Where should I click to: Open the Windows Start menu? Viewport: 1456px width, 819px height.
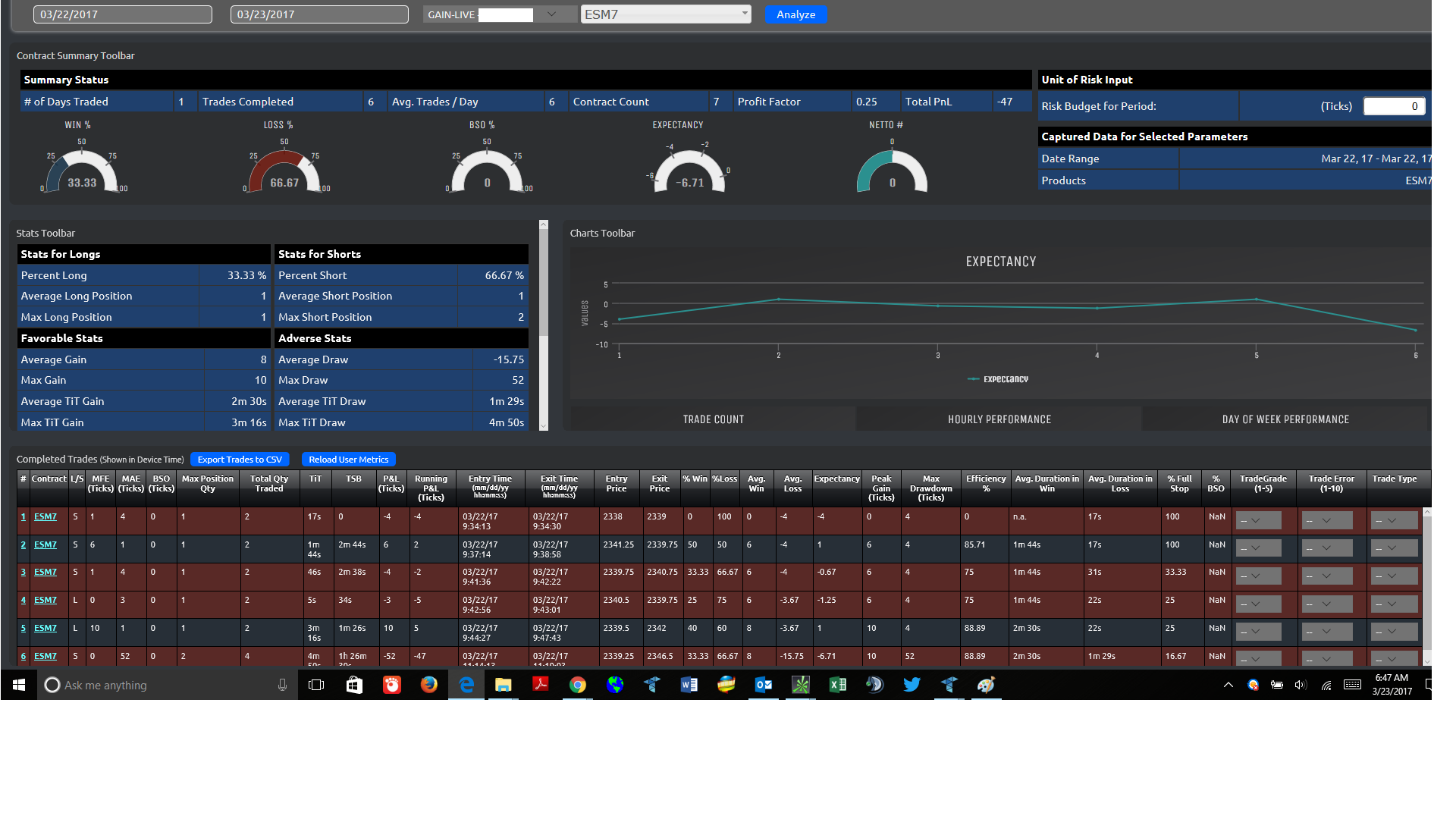point(19,685)
